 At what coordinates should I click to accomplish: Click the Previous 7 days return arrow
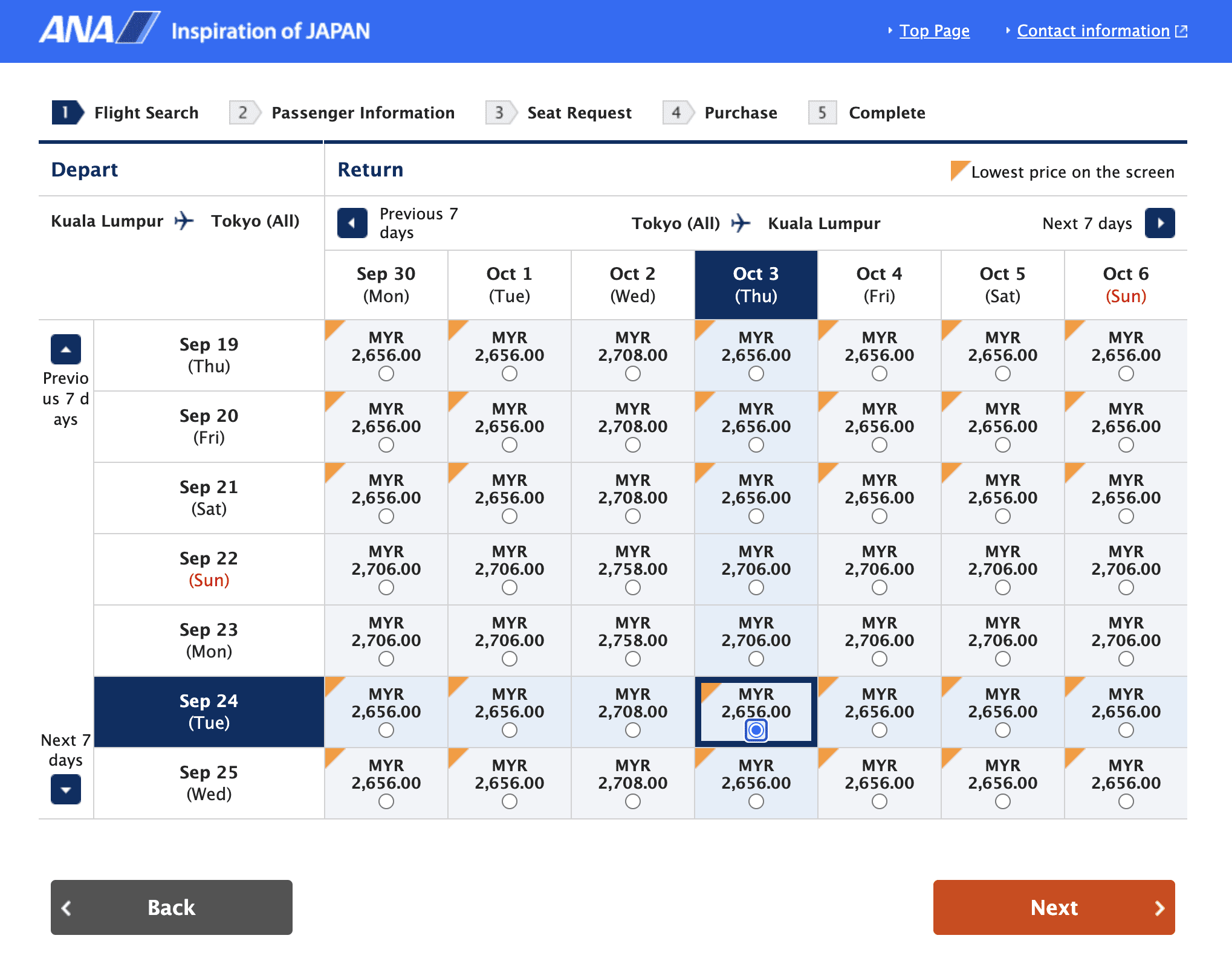tap(352, 223)
